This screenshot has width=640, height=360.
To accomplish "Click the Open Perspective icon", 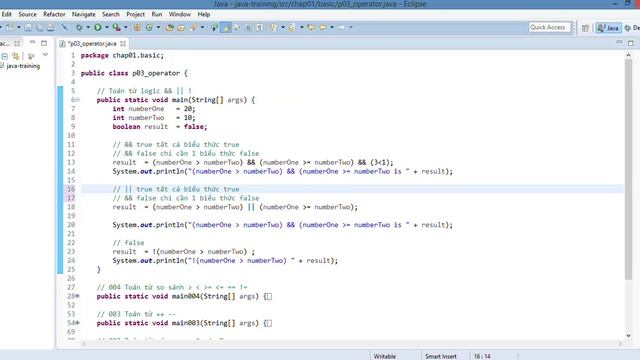I will point(585,28).
